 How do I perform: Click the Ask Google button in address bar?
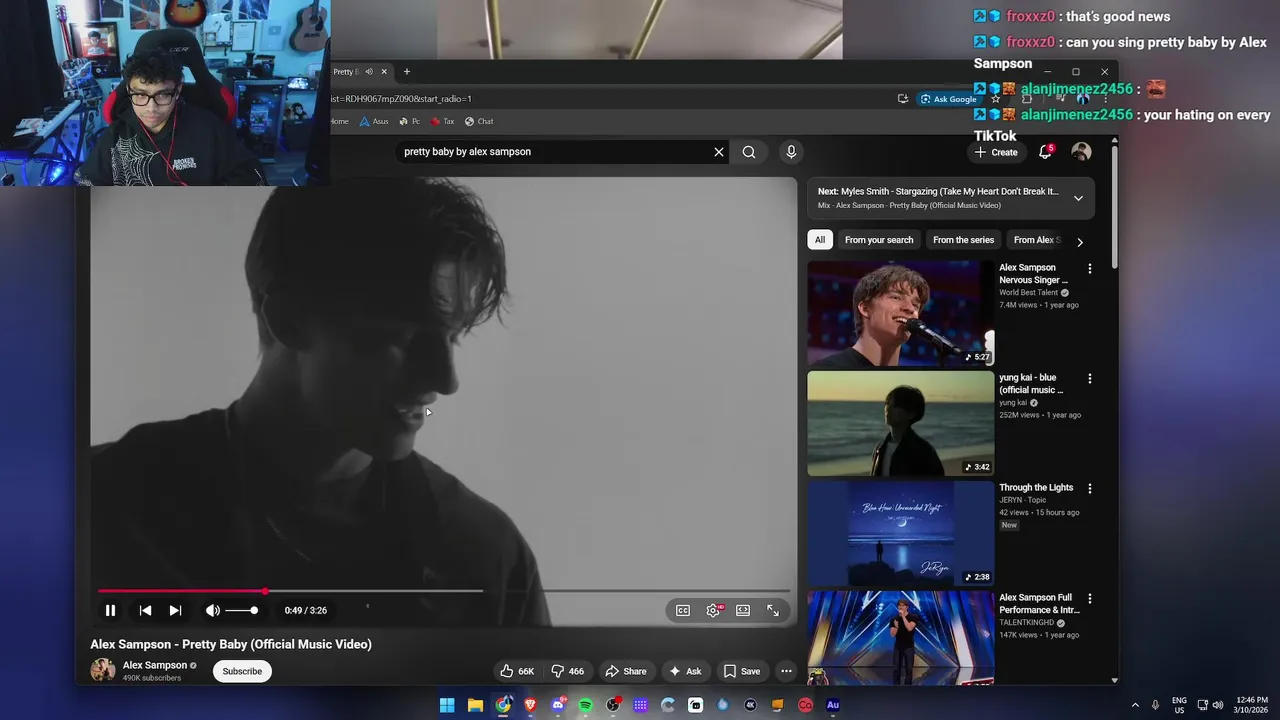coord(948,99)
